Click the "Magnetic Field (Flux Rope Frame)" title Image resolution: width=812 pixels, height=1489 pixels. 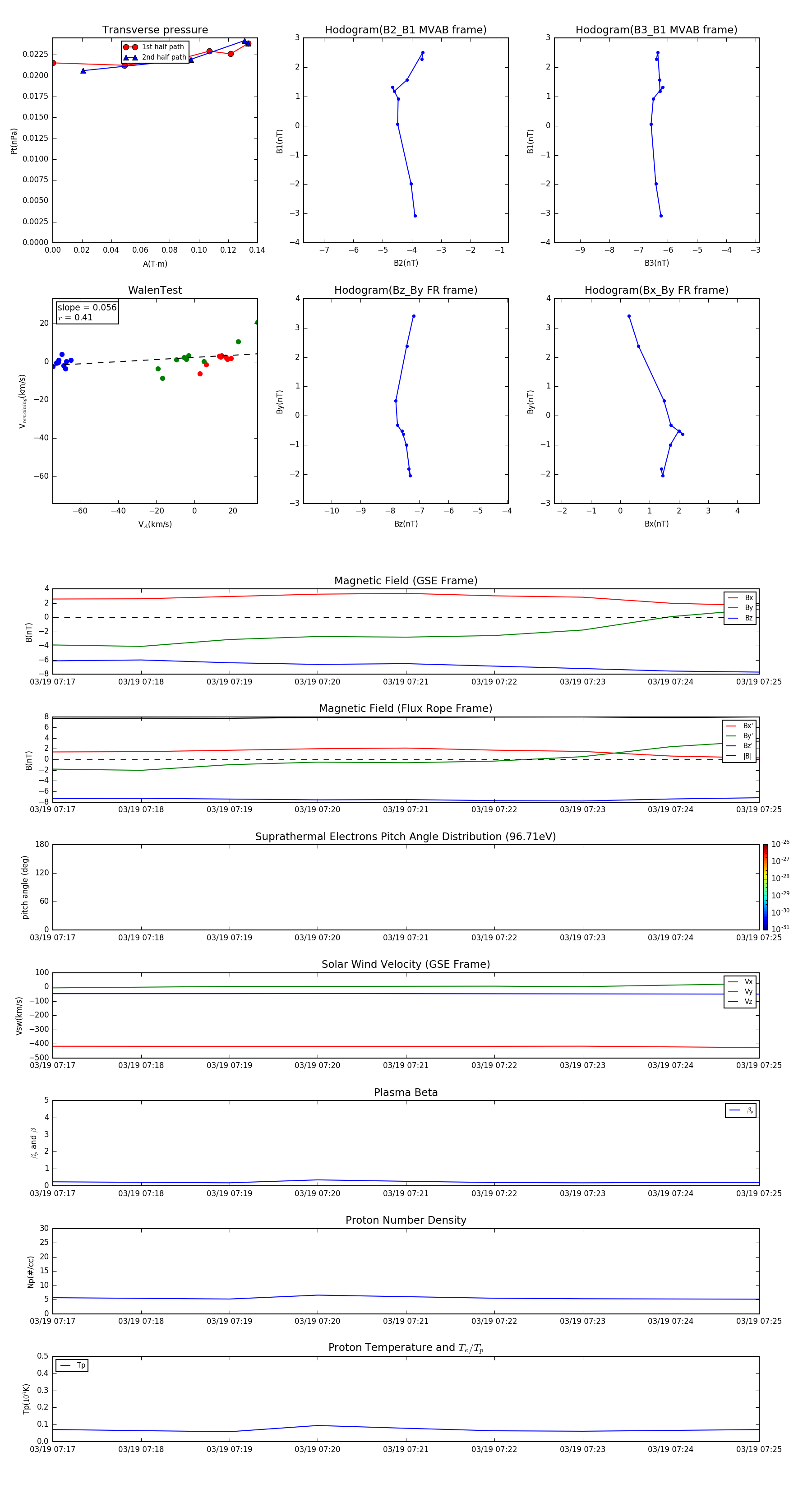pos(406,709)
